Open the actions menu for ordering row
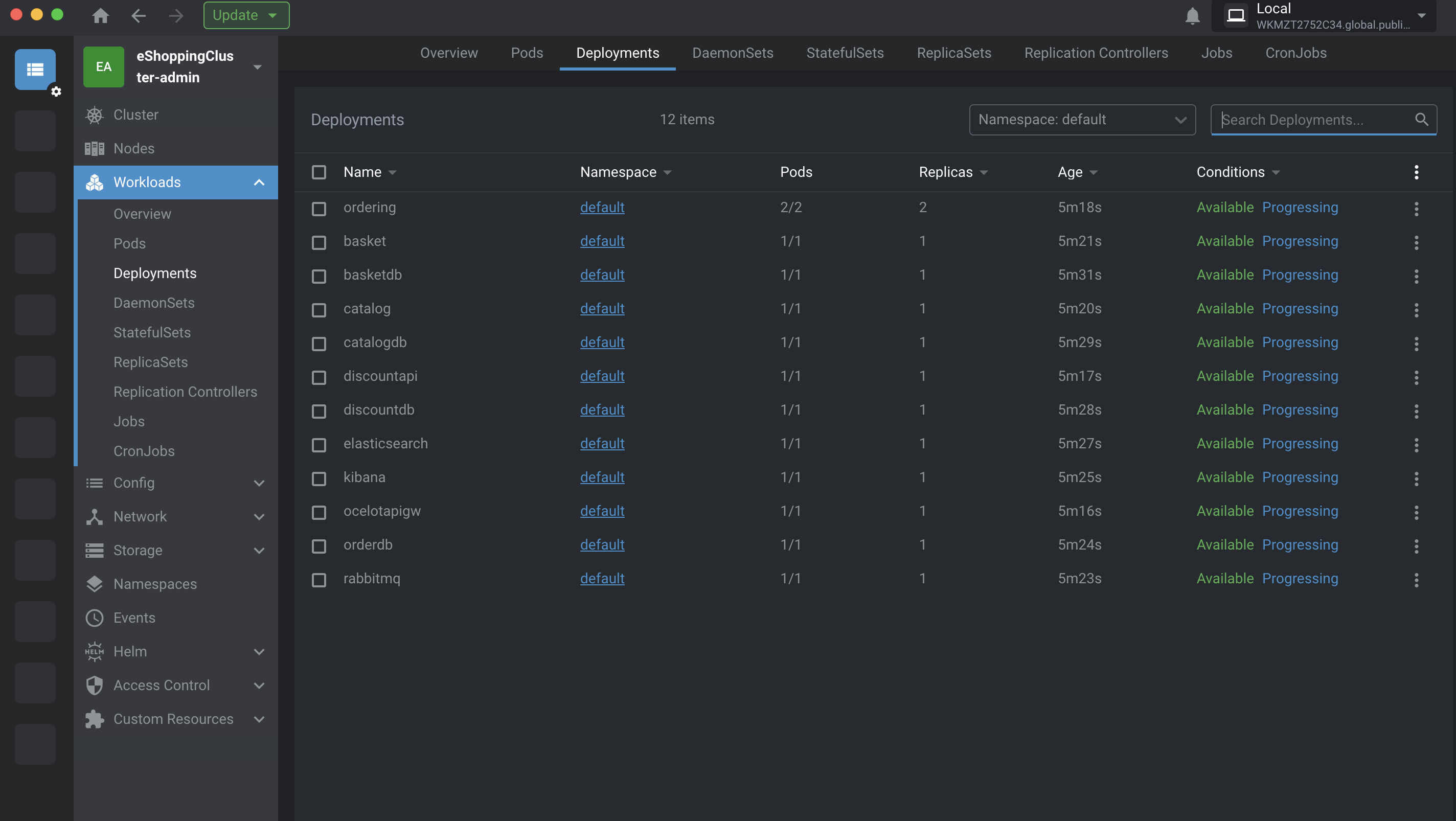This screenshot has width=1456, height=821. click(1416, 209)
